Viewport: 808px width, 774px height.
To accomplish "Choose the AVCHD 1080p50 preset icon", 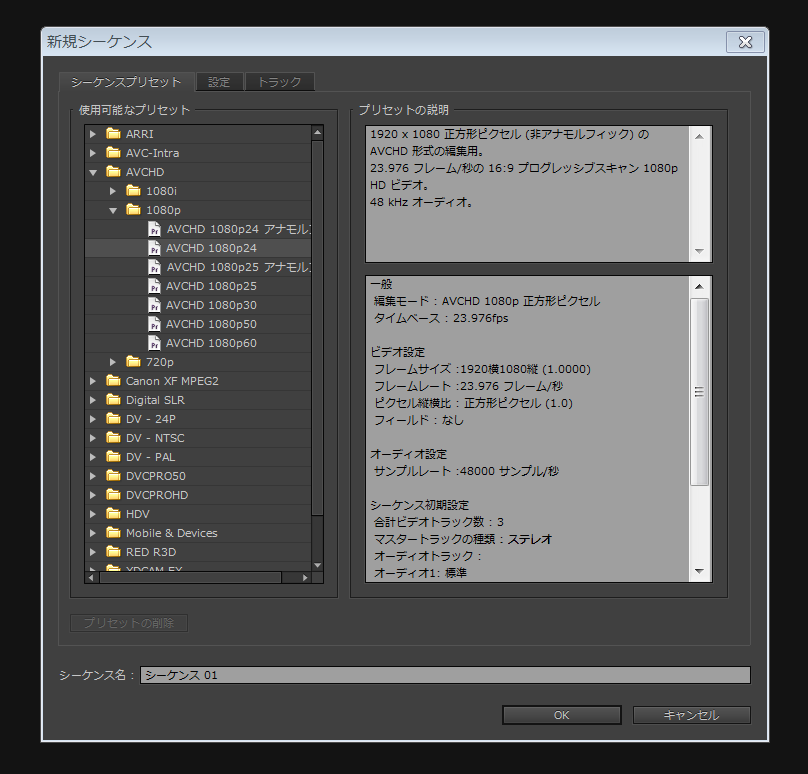I will click(154, 324).
